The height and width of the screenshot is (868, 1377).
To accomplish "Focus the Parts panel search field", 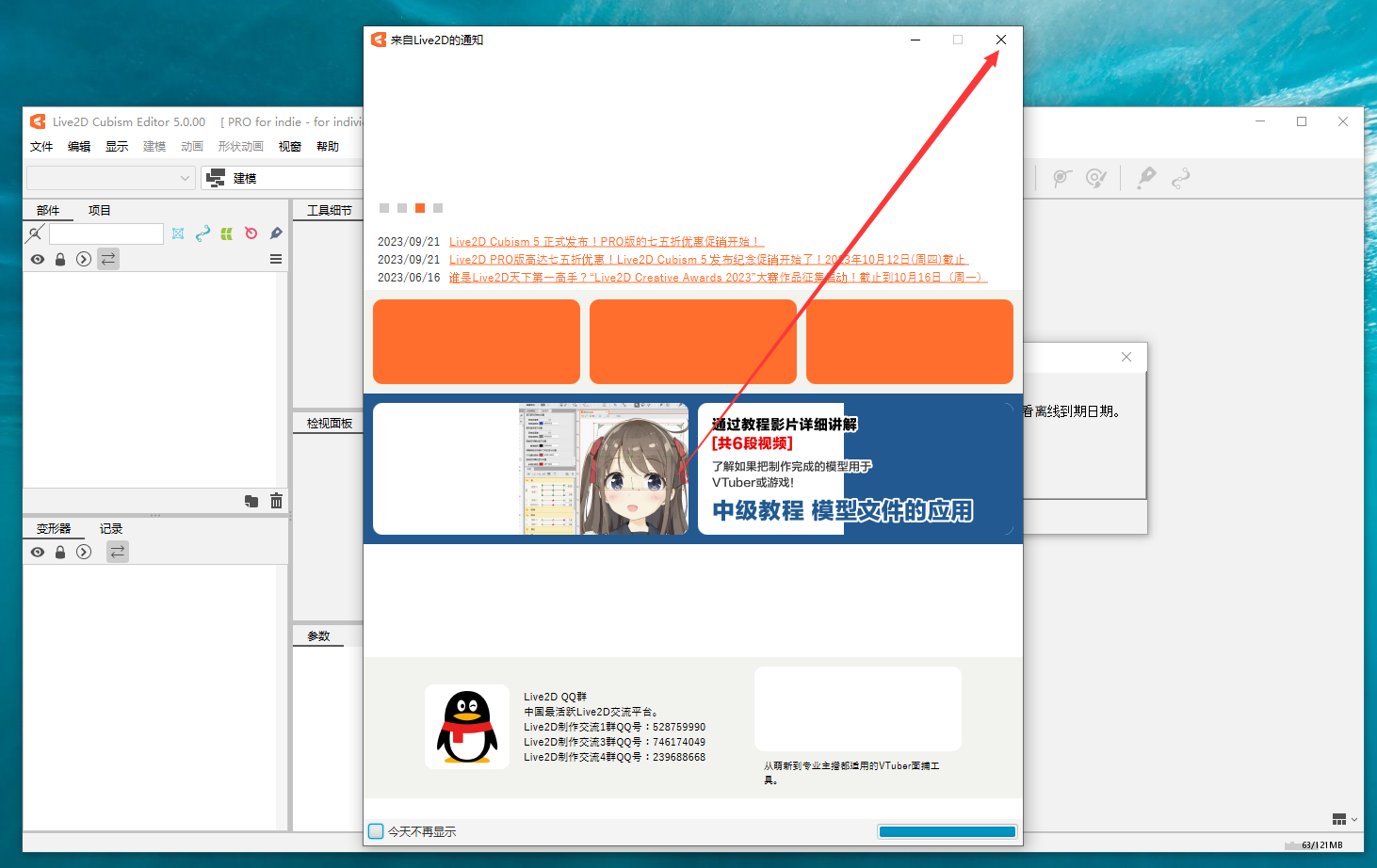I will (x=106, y=233).
